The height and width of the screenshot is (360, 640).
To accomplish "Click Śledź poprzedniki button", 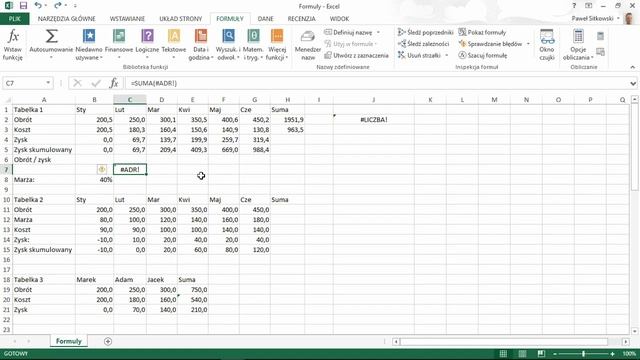I will [x=425, y=32].
